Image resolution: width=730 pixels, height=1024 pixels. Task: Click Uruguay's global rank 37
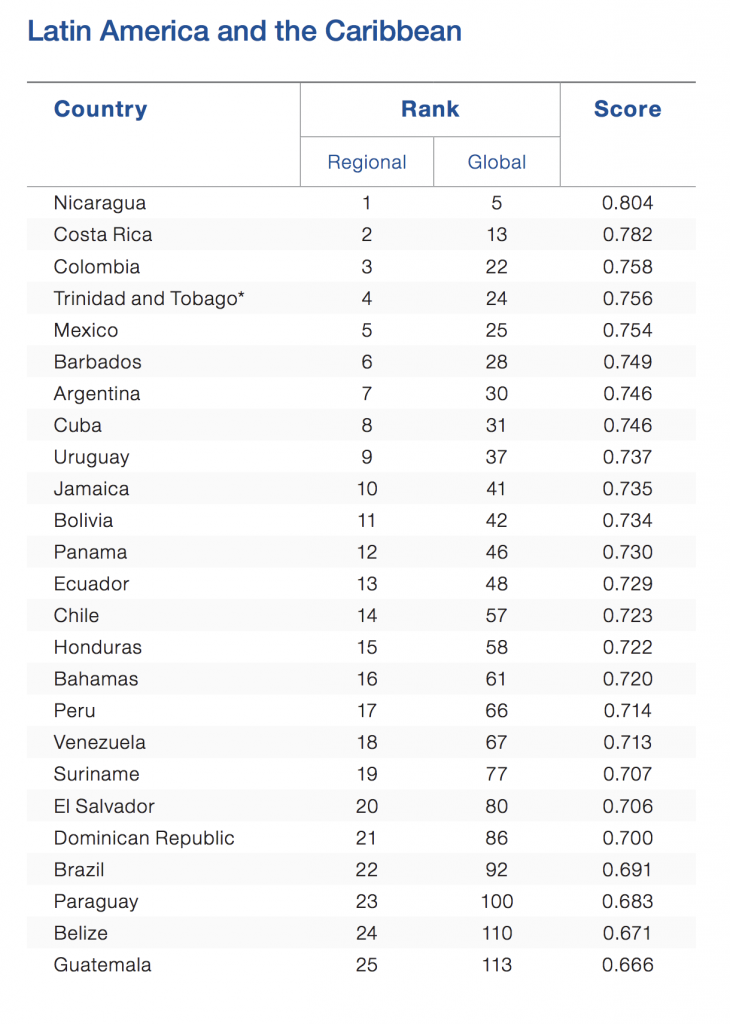coord(497,457)
